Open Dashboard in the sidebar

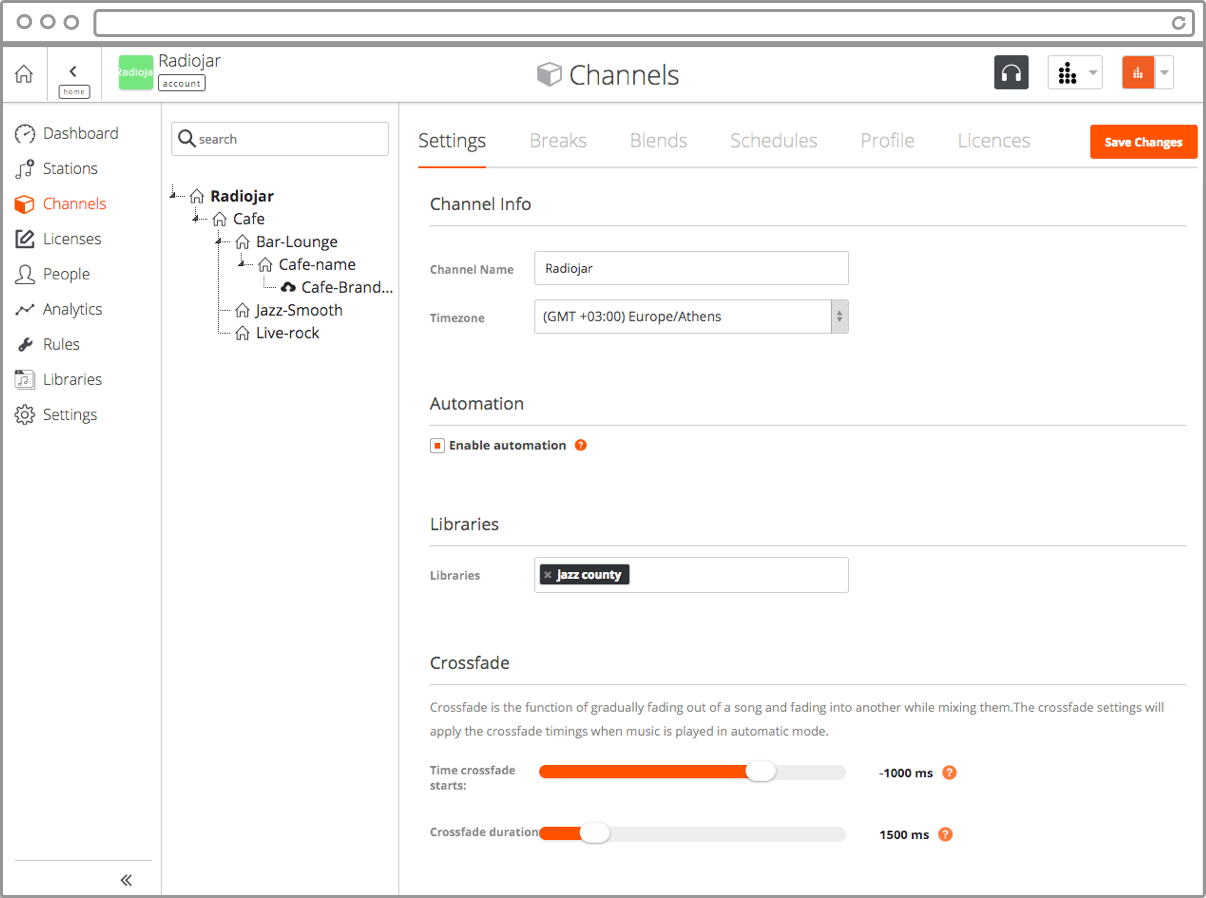[x=80, y=133]
